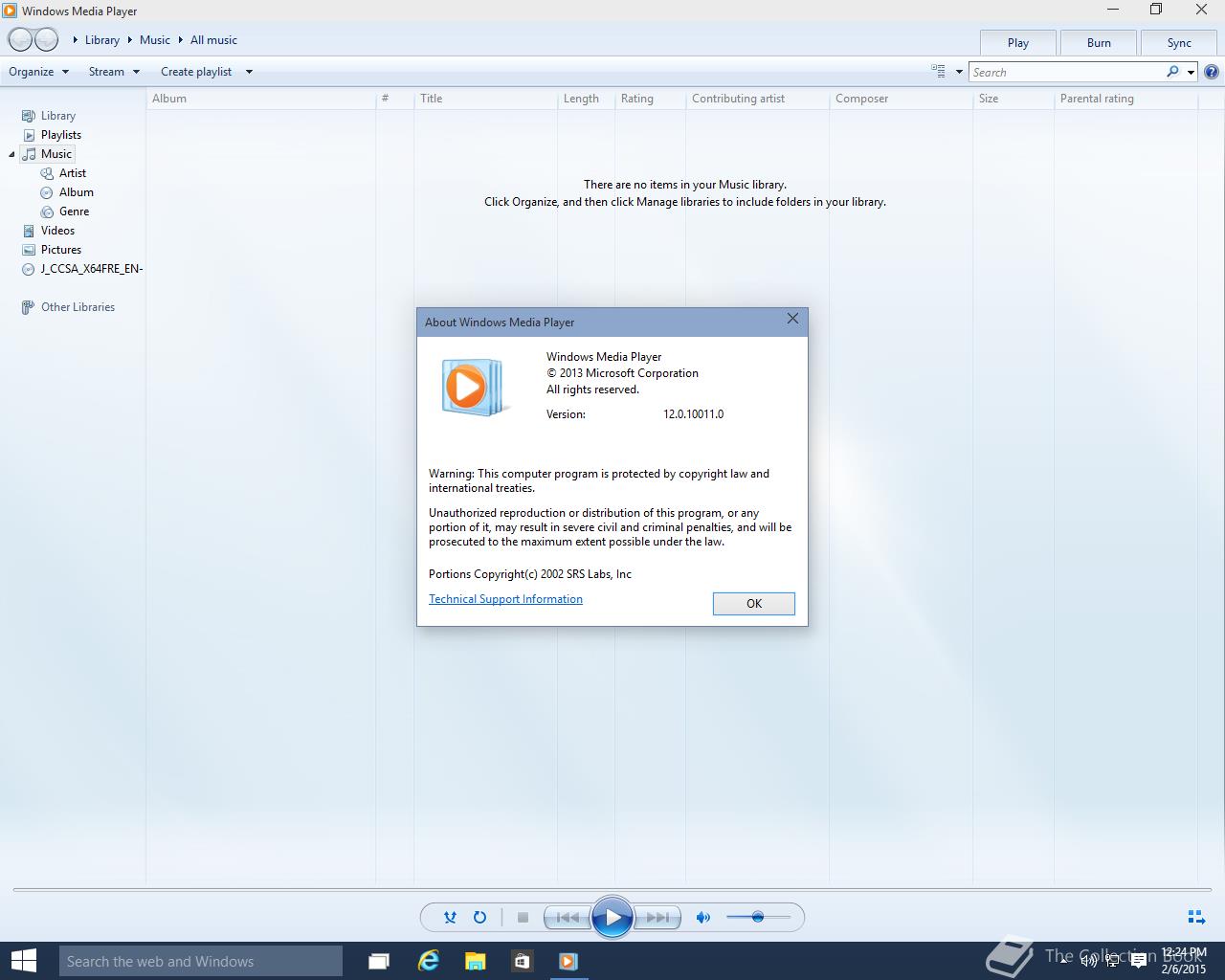Open the Store from taskbar
This screenshot has height=980, width=1225.
[x=522, y=961]
